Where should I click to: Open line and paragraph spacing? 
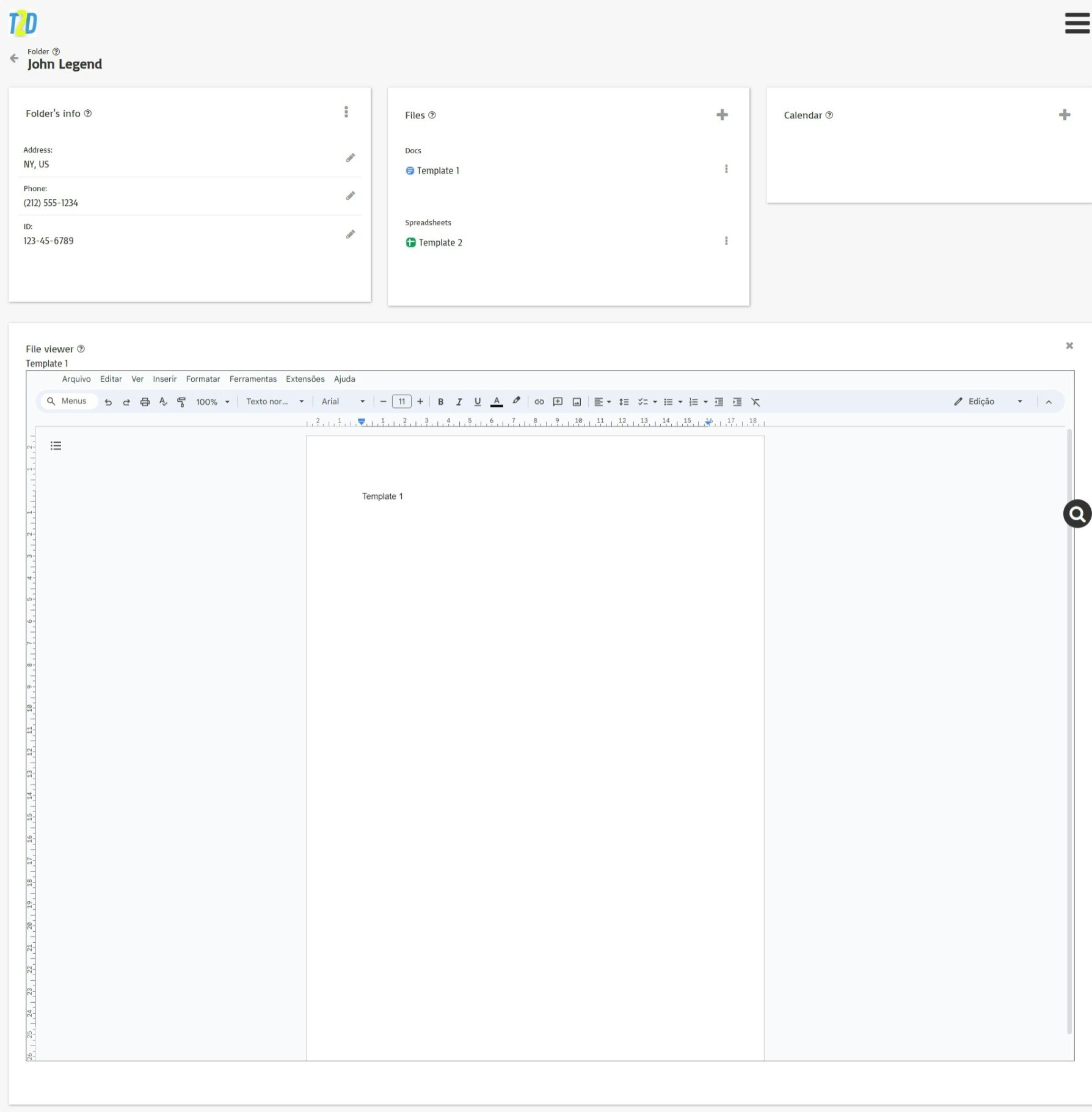(x=624, y=402)
